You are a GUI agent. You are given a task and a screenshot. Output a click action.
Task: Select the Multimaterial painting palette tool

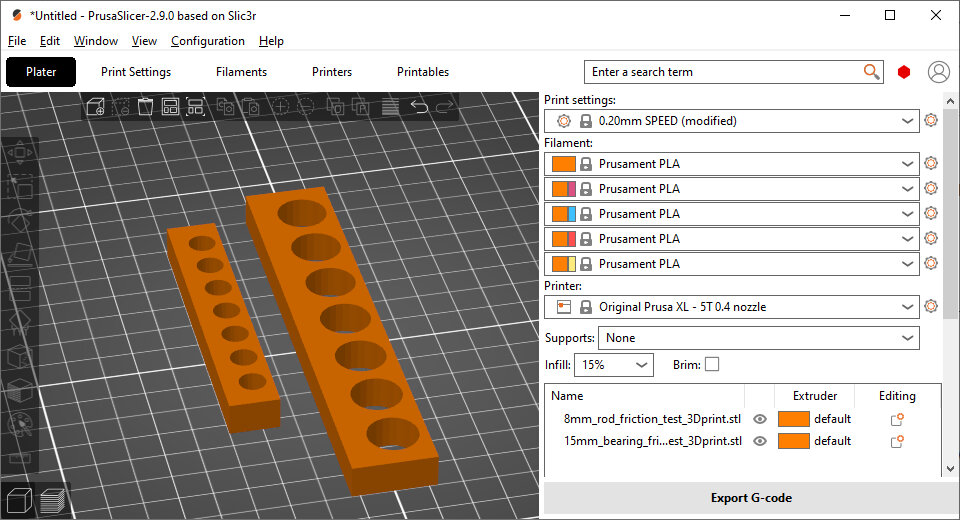[20, 424]
